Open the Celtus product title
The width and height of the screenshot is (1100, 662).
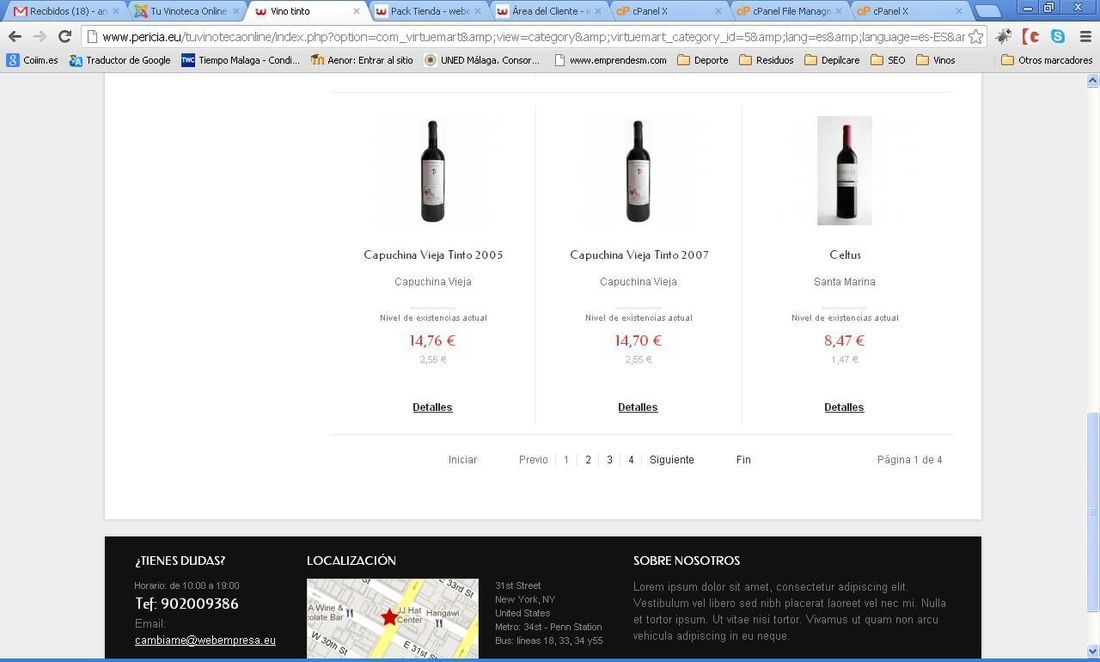tap(845, 255)
